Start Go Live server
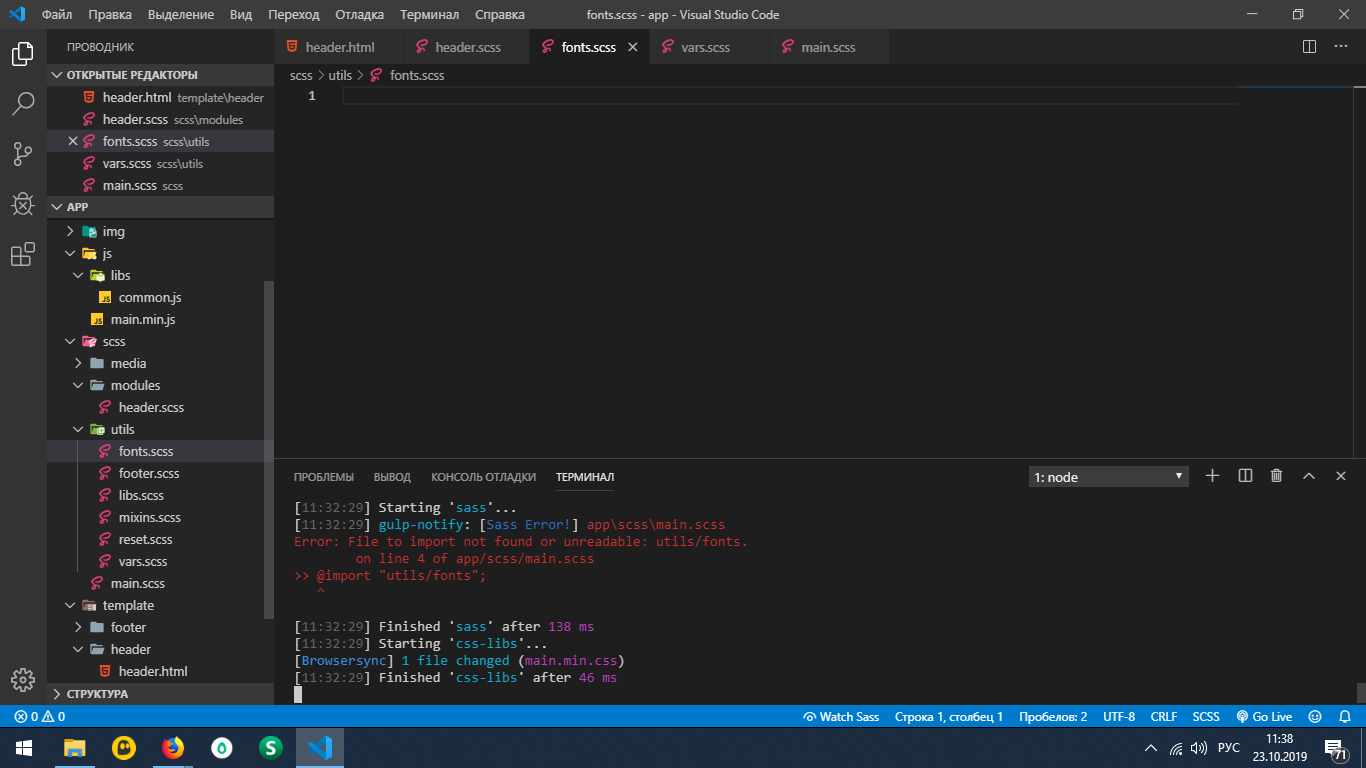The image size is (1366, 768). (x=1264, y=716)
